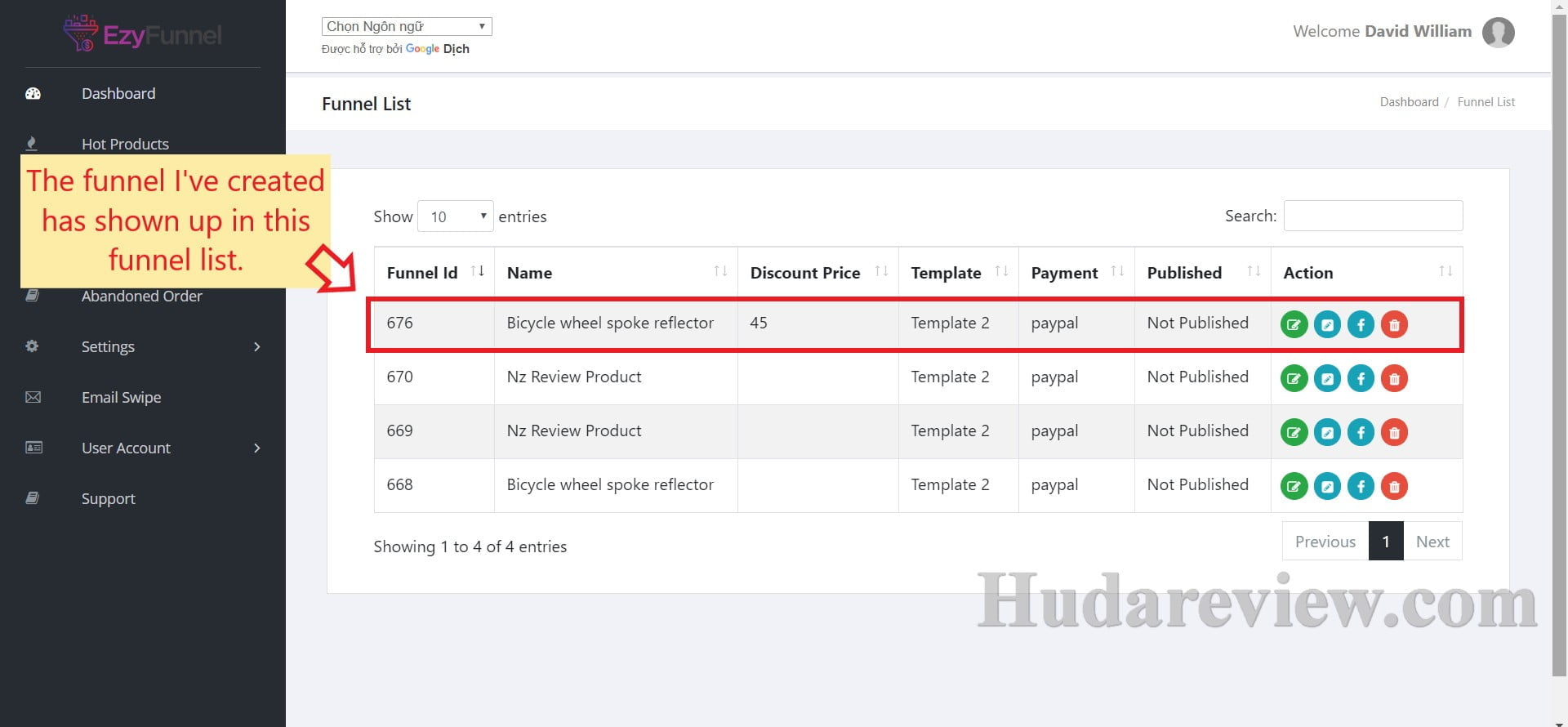
Task: Click the teal open-link icon for funnel 670
Action: pyautogui.click(x=1327, y=378)
